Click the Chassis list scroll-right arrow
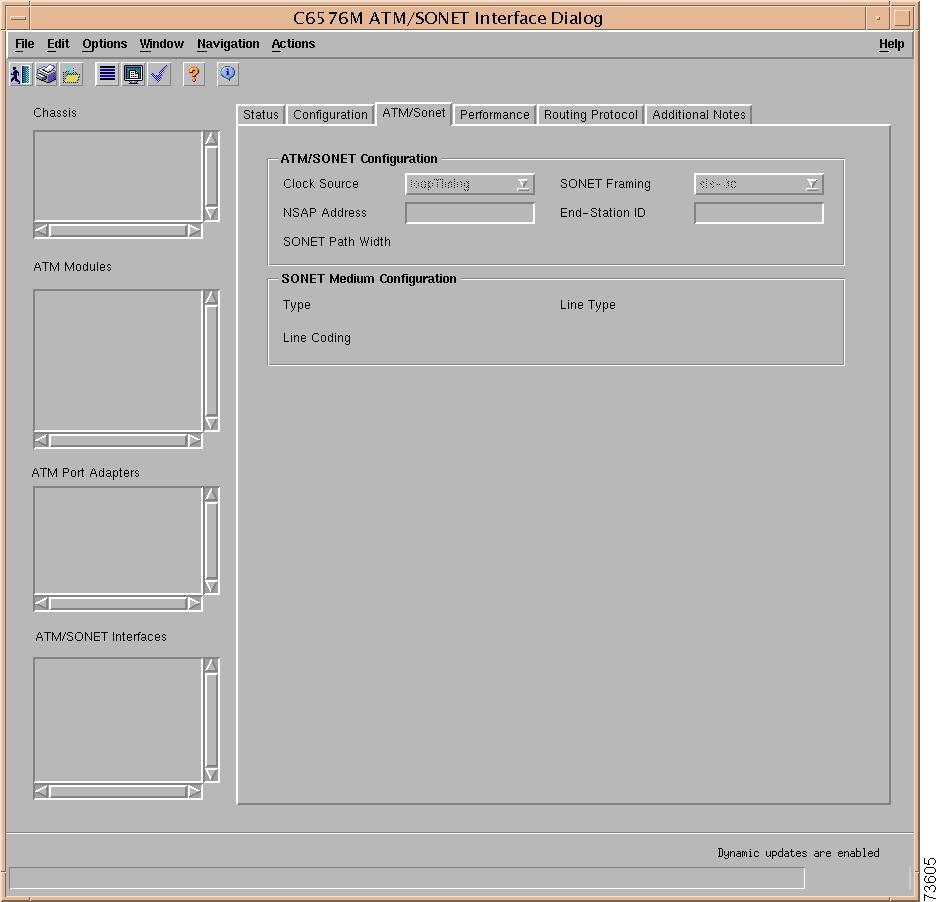Screen dimensions: 940x902 coord(194,230)
